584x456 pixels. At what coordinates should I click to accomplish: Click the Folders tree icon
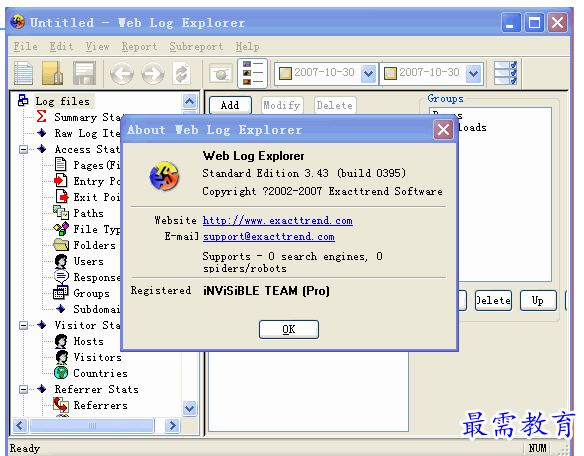(61, 245)
